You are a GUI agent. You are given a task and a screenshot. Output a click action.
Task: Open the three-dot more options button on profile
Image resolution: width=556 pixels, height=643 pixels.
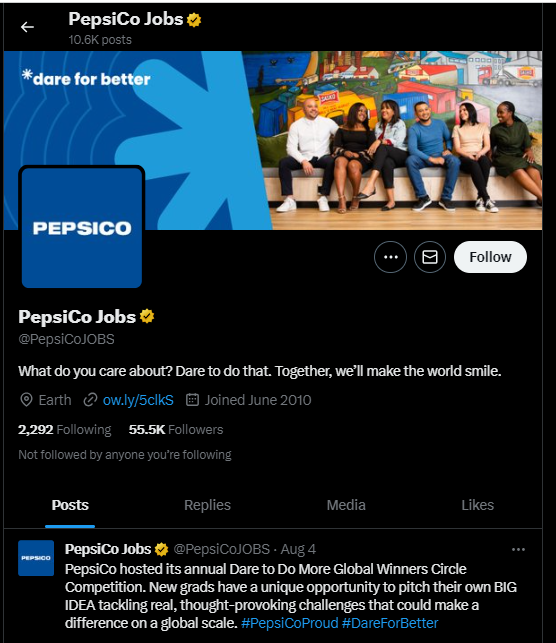390,257
